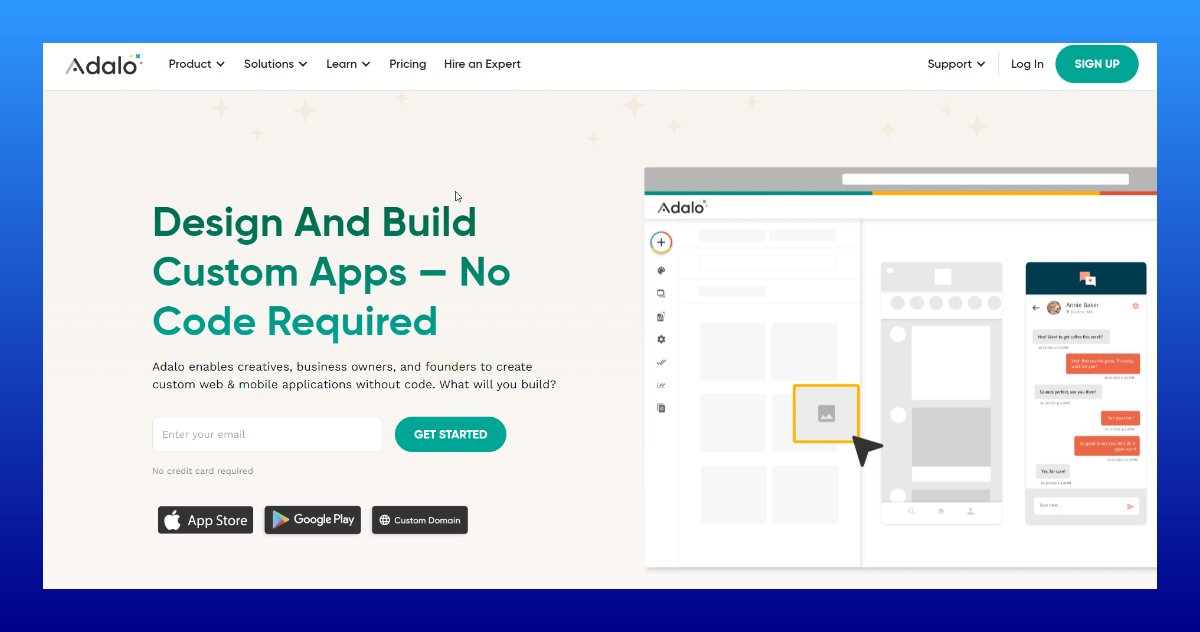The width and height of the screenshot is (1200, 632).
Task: Click the Enter your email input field
Action: pyautogui.click(x=267, y=434)
